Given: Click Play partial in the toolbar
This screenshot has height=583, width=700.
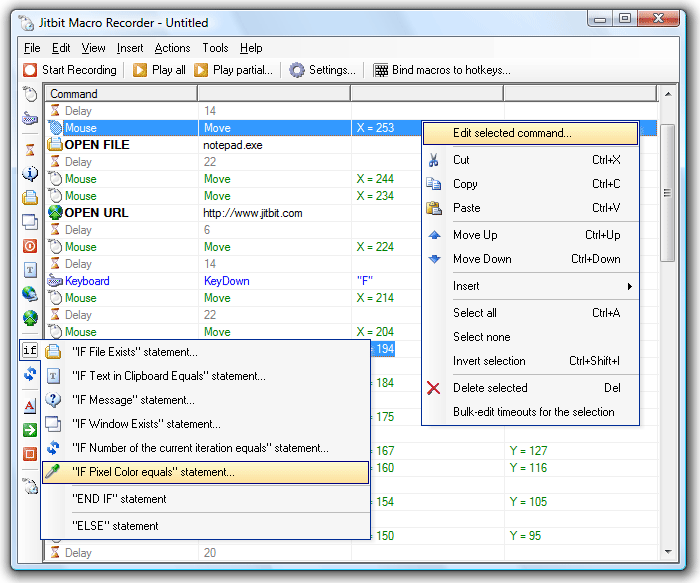Looking at the screenshot, I should (231, 70).
